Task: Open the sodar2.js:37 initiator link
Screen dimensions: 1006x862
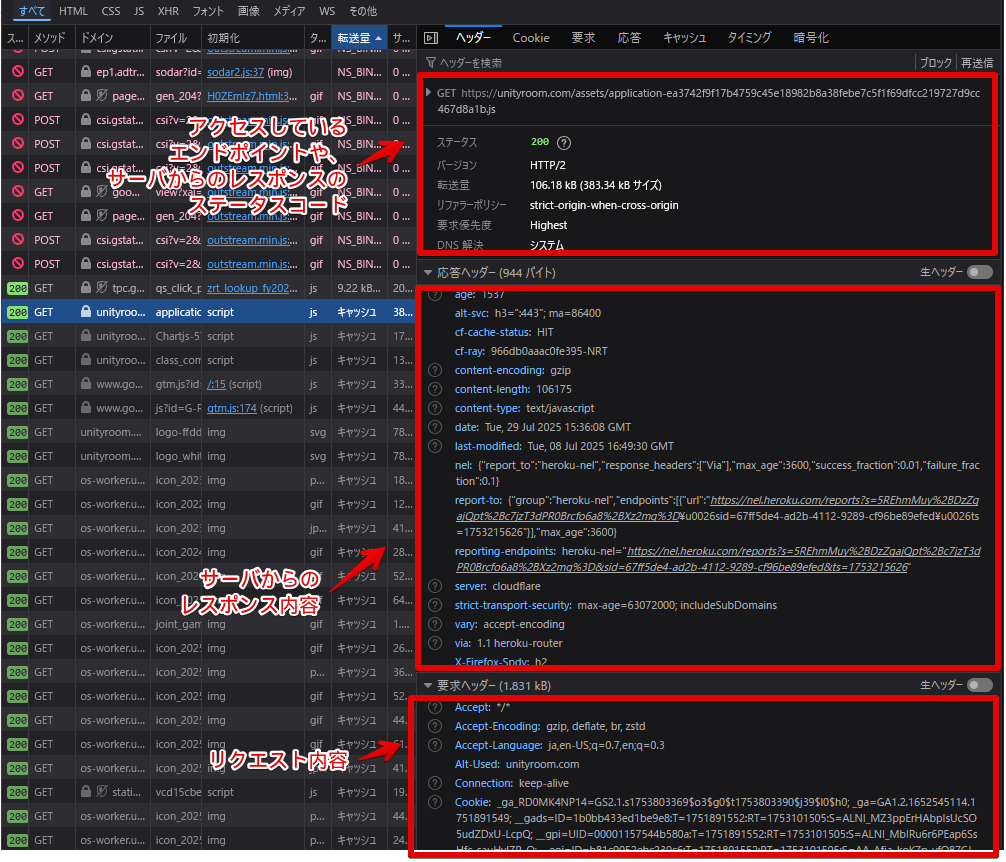Action: [235, 72]
